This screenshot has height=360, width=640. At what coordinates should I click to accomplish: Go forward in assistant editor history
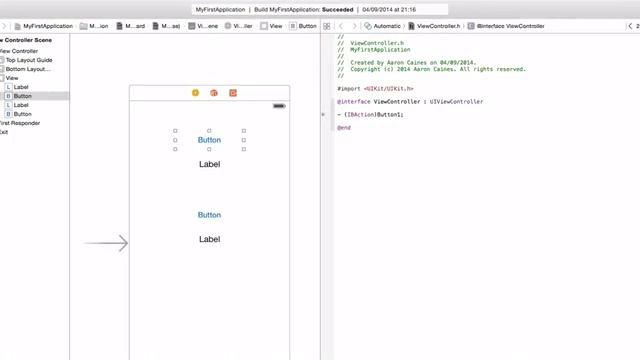[x=354, y=26]
